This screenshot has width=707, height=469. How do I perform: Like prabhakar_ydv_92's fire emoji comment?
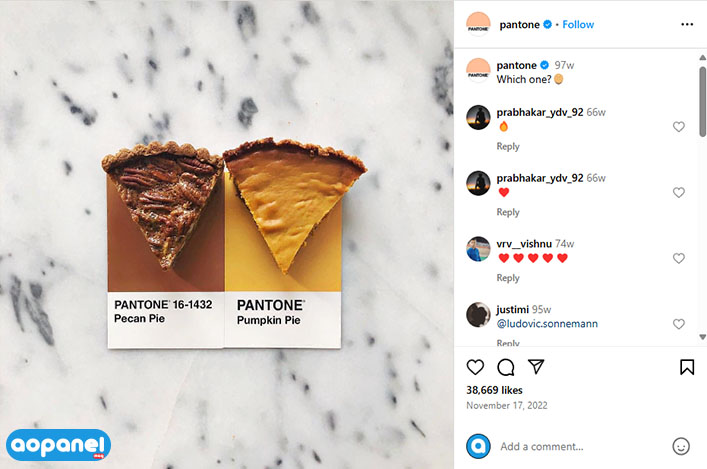tap(679, 127)
